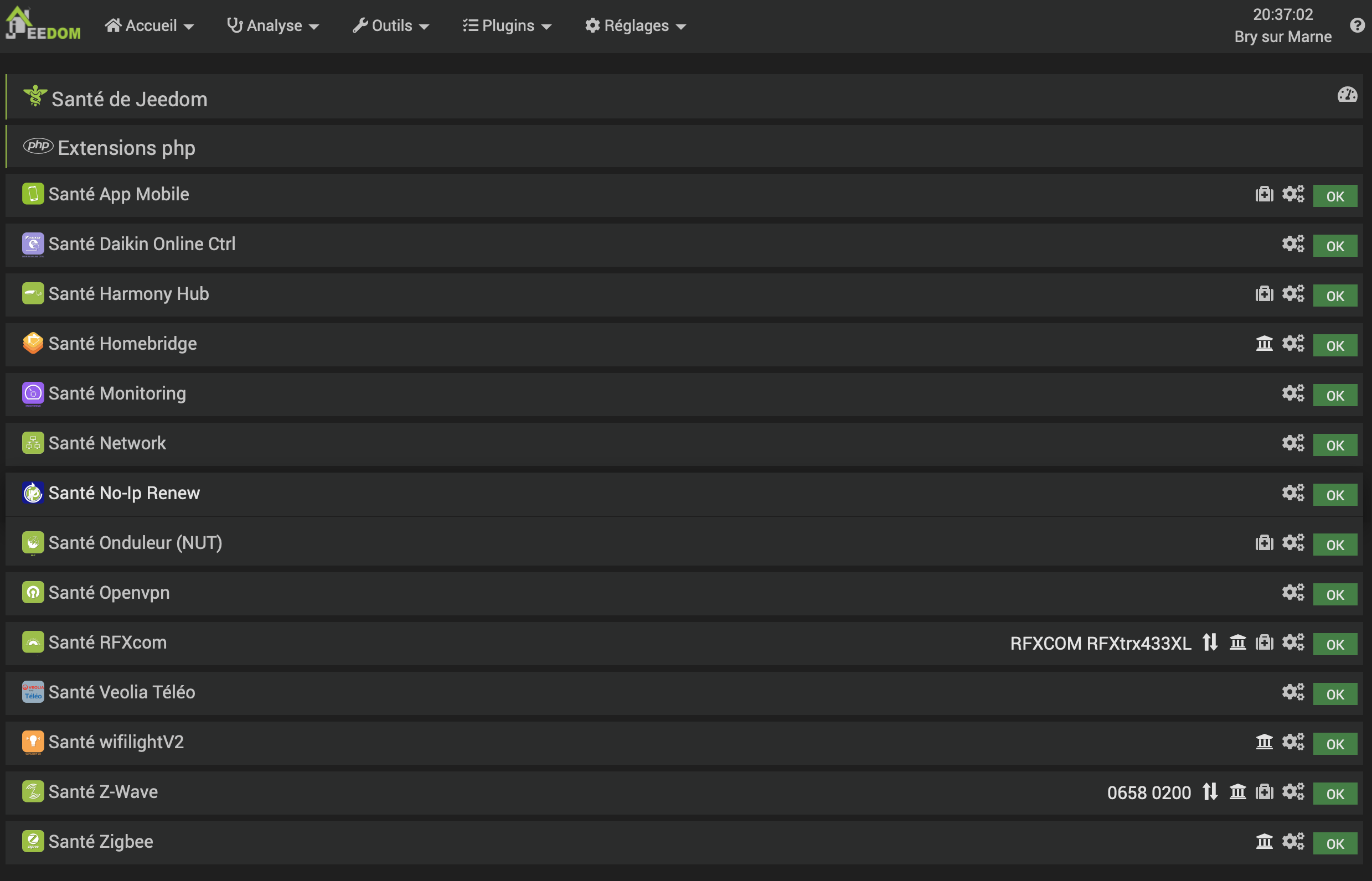Click the up-down arrows icon in RFXcom row
The width and height of the screenshot is (1372, 881).
pyautogui.click(x=1209, y=642)
